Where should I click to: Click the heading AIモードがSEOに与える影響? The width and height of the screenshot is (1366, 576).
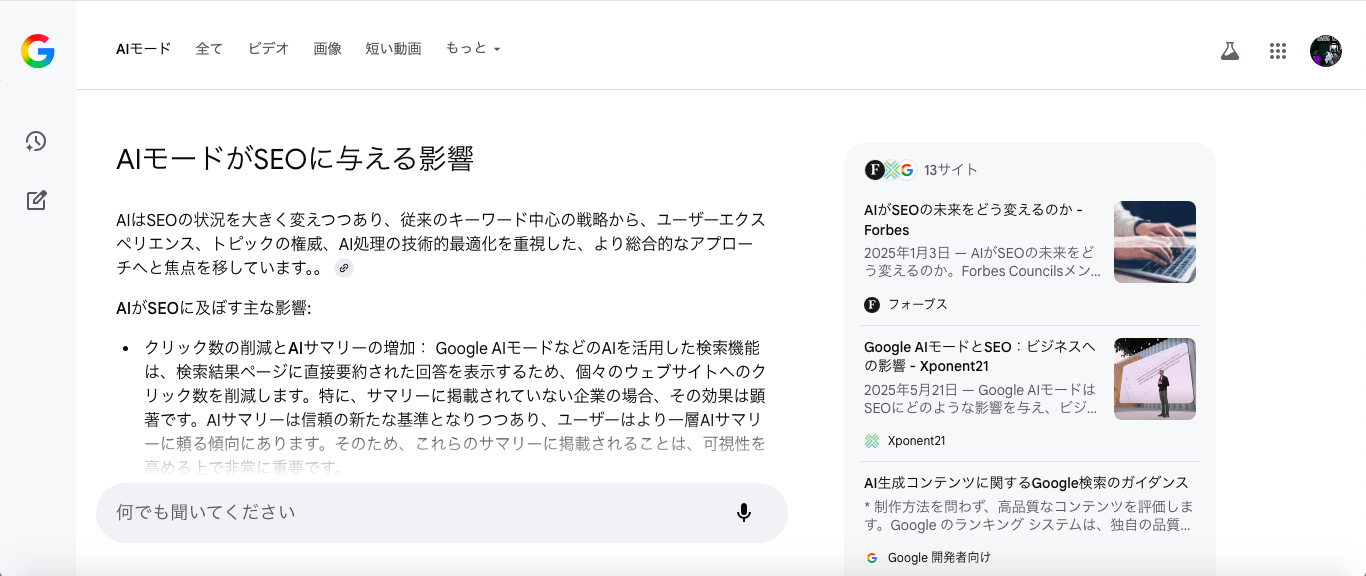pos(295,159)
